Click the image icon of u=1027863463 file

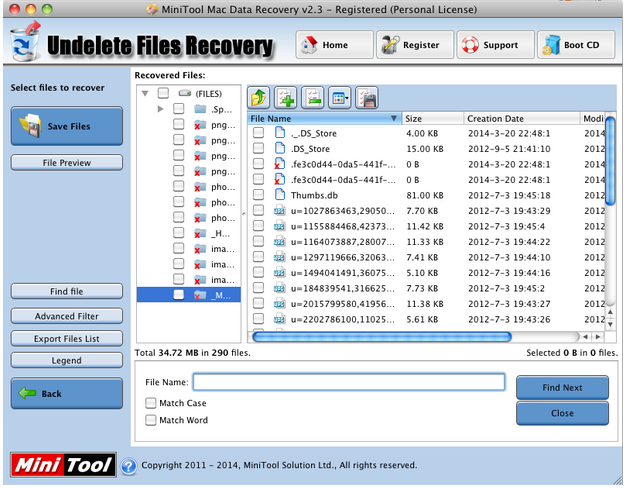click(x=279, y=210)
